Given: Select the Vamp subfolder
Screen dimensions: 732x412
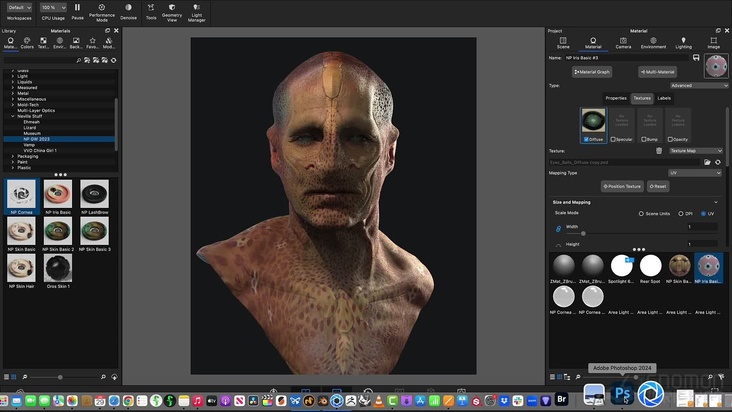Looking at the screenshot, I should pos(29,145).
